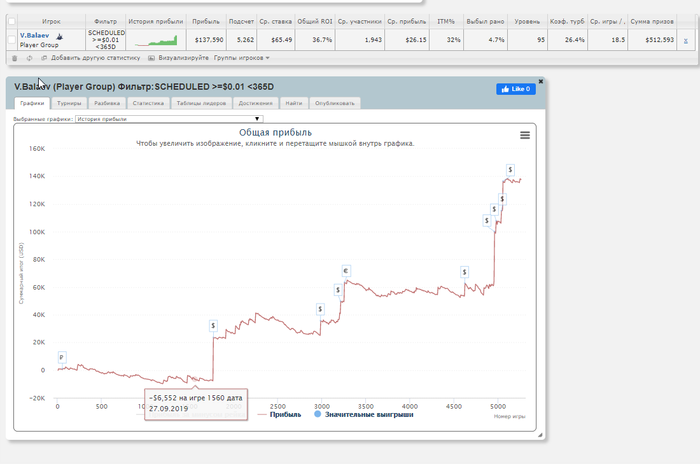Screen dimensions: 700x464
Task: Switch to the Турниры tab
Action: 69,103
